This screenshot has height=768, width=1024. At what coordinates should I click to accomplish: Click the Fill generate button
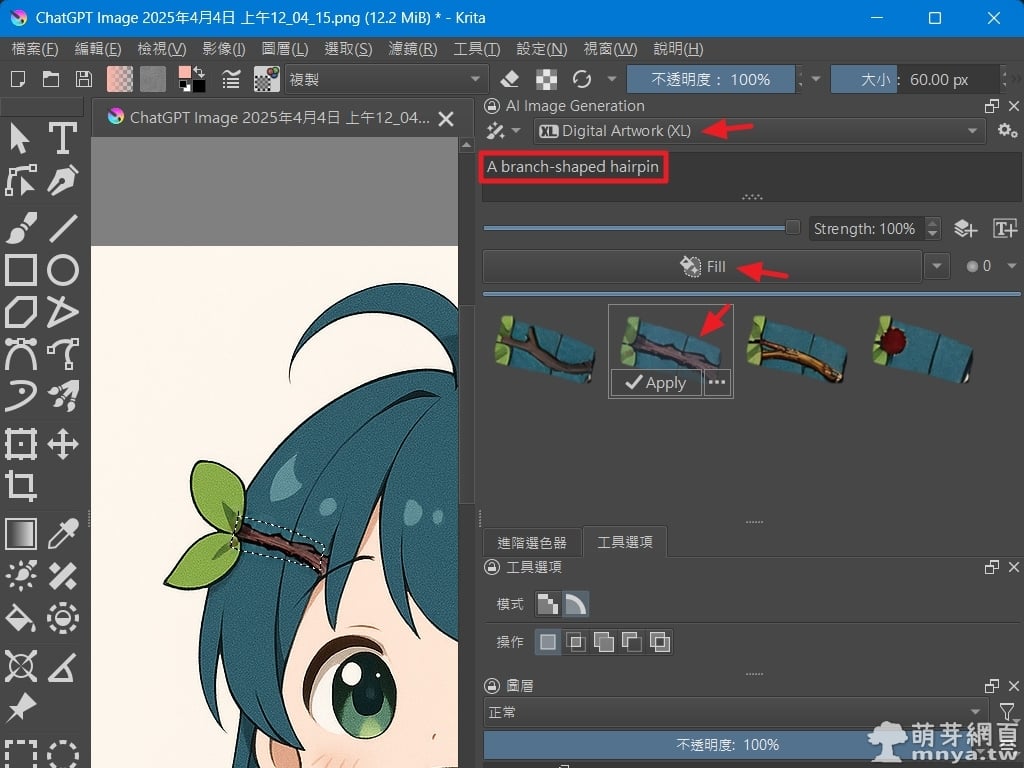click(702, 267)
